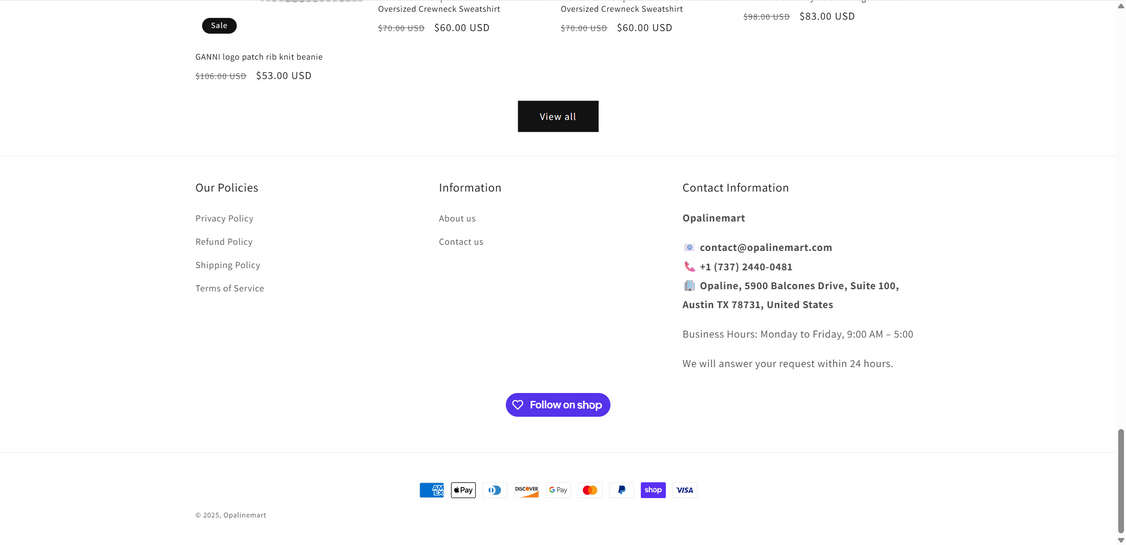Image resolution: width=1126 pixels, height=545 pixels.
Task: Open the Refund Policy link
Action: click(x=224, y=242)
